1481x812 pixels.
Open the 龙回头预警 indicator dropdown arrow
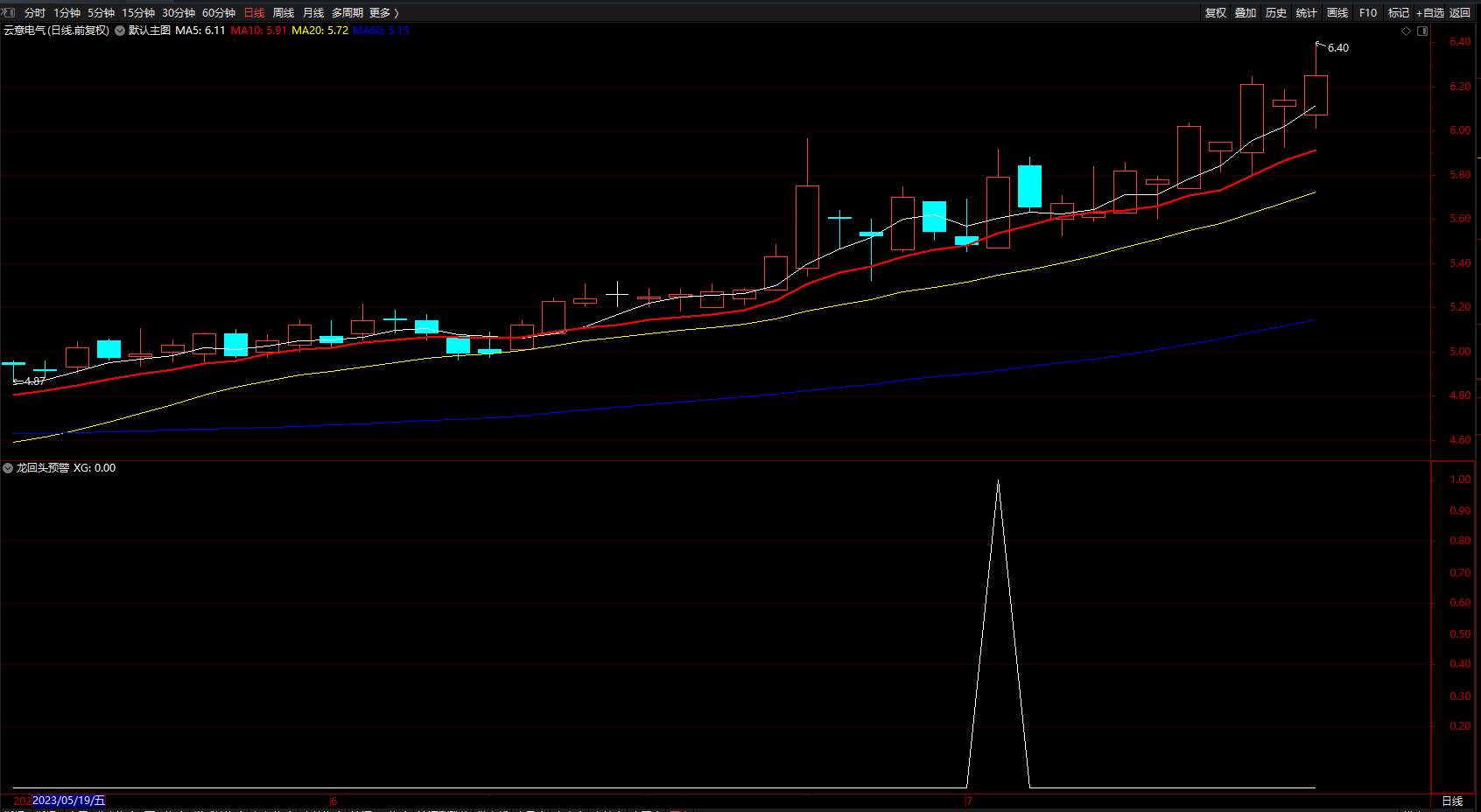click(8, 468)
